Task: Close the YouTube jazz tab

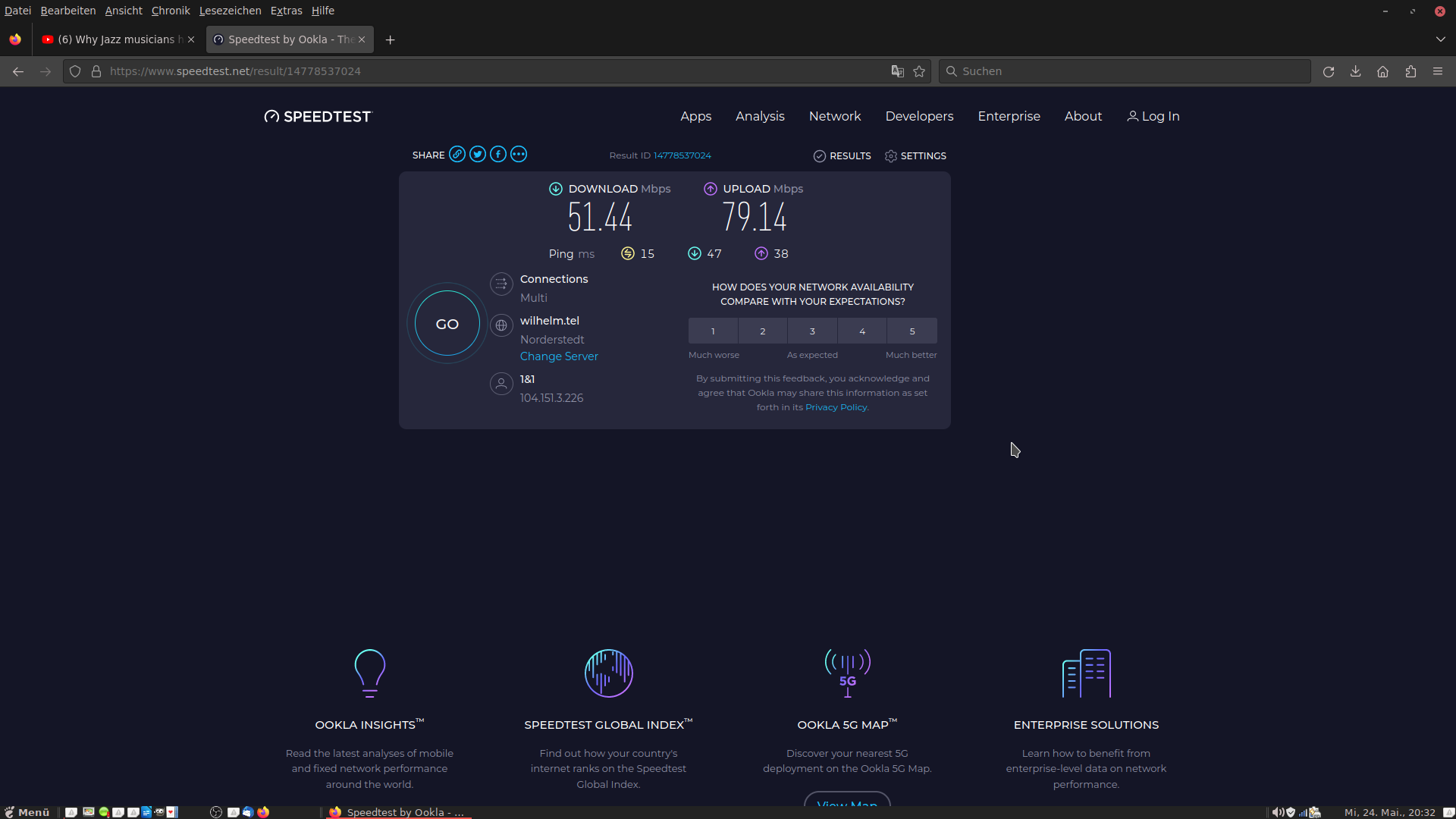Action: pyautogui.click(x=191, y=39)
